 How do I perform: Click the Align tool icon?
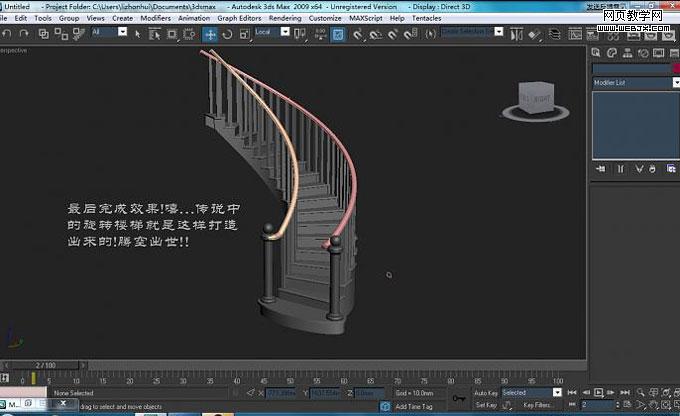tap(535, 34)
